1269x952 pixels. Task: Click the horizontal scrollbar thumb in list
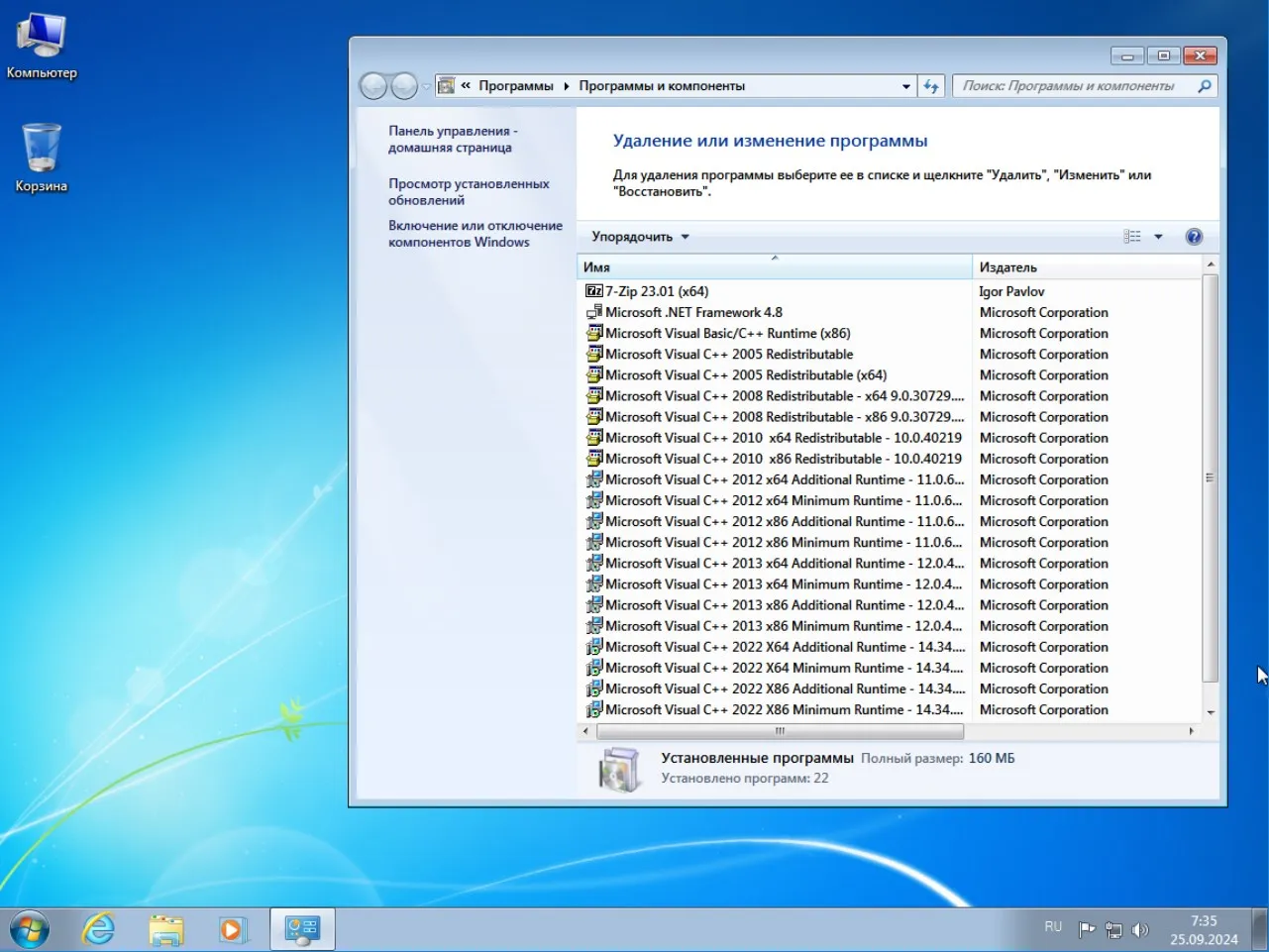[x=780, y=731]
